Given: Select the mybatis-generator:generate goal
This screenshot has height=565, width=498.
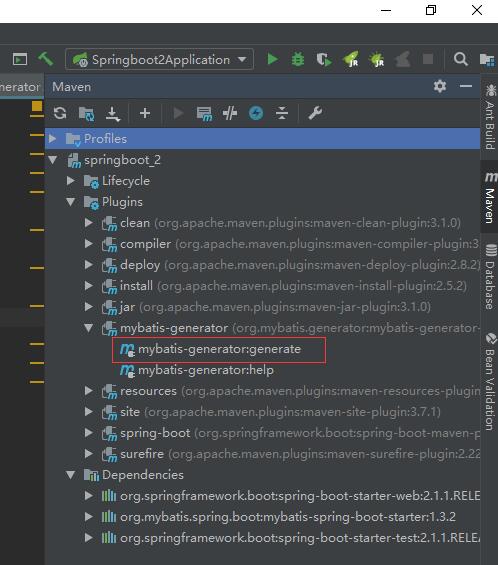Looking at the screenshot, I should pos(219,349).
